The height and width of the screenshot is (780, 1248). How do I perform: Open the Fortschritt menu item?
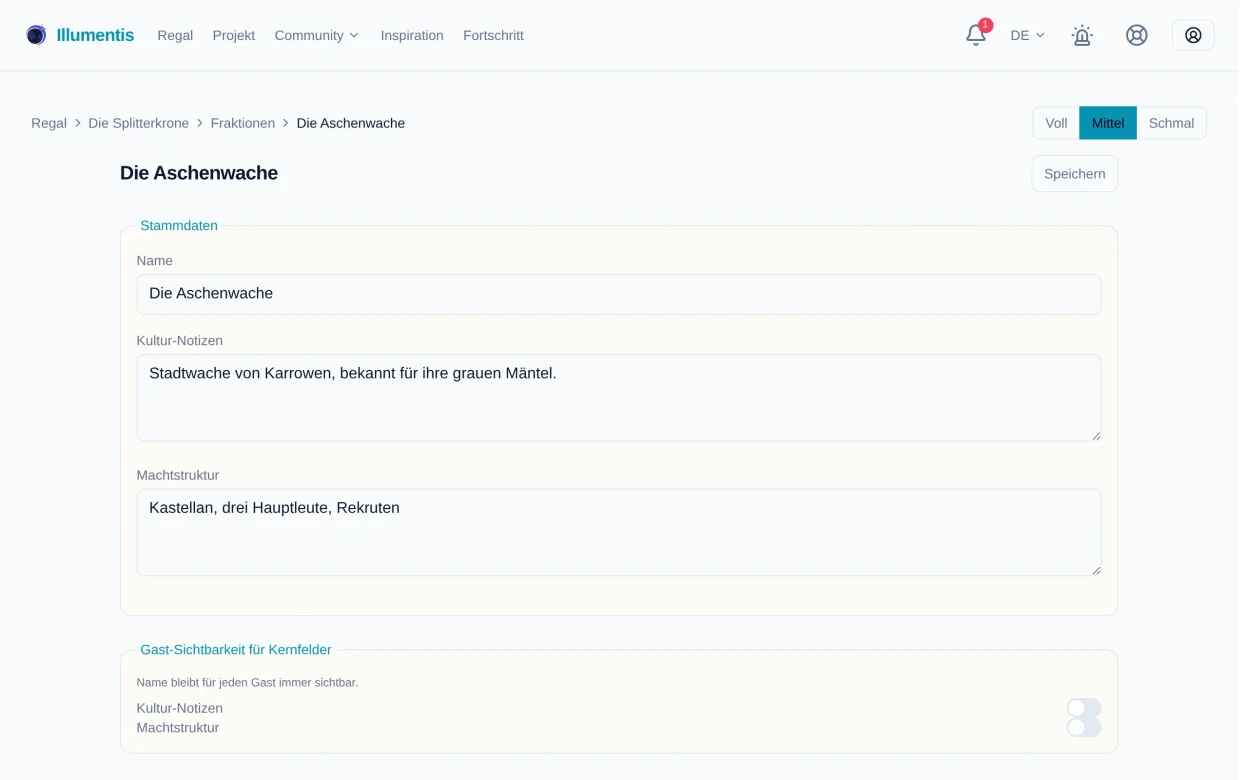tap(493, 35)
